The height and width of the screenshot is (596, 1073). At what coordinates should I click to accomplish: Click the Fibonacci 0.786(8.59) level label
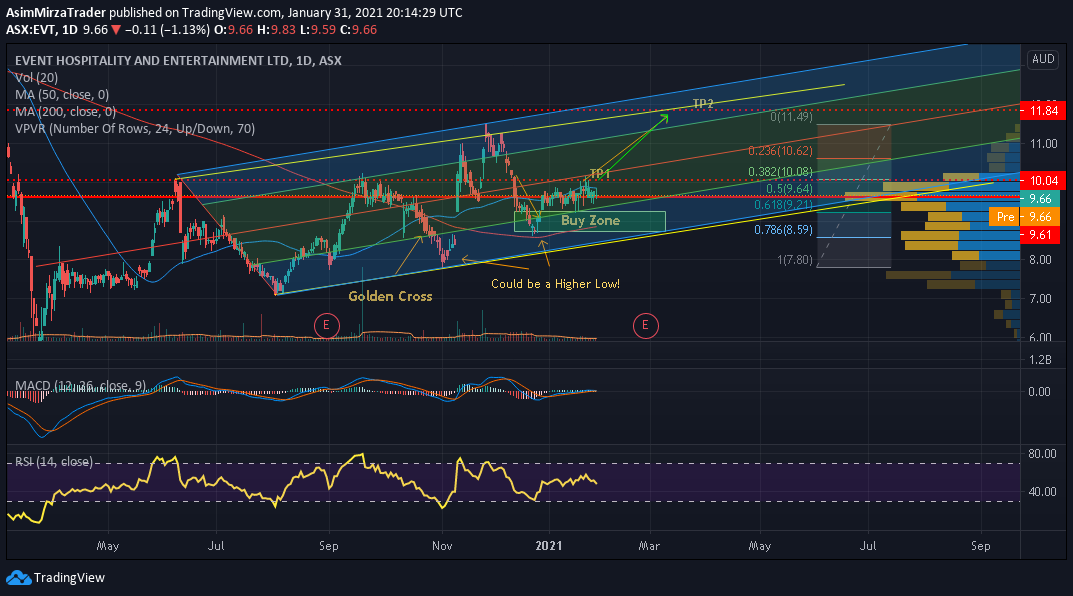(784, 230)
